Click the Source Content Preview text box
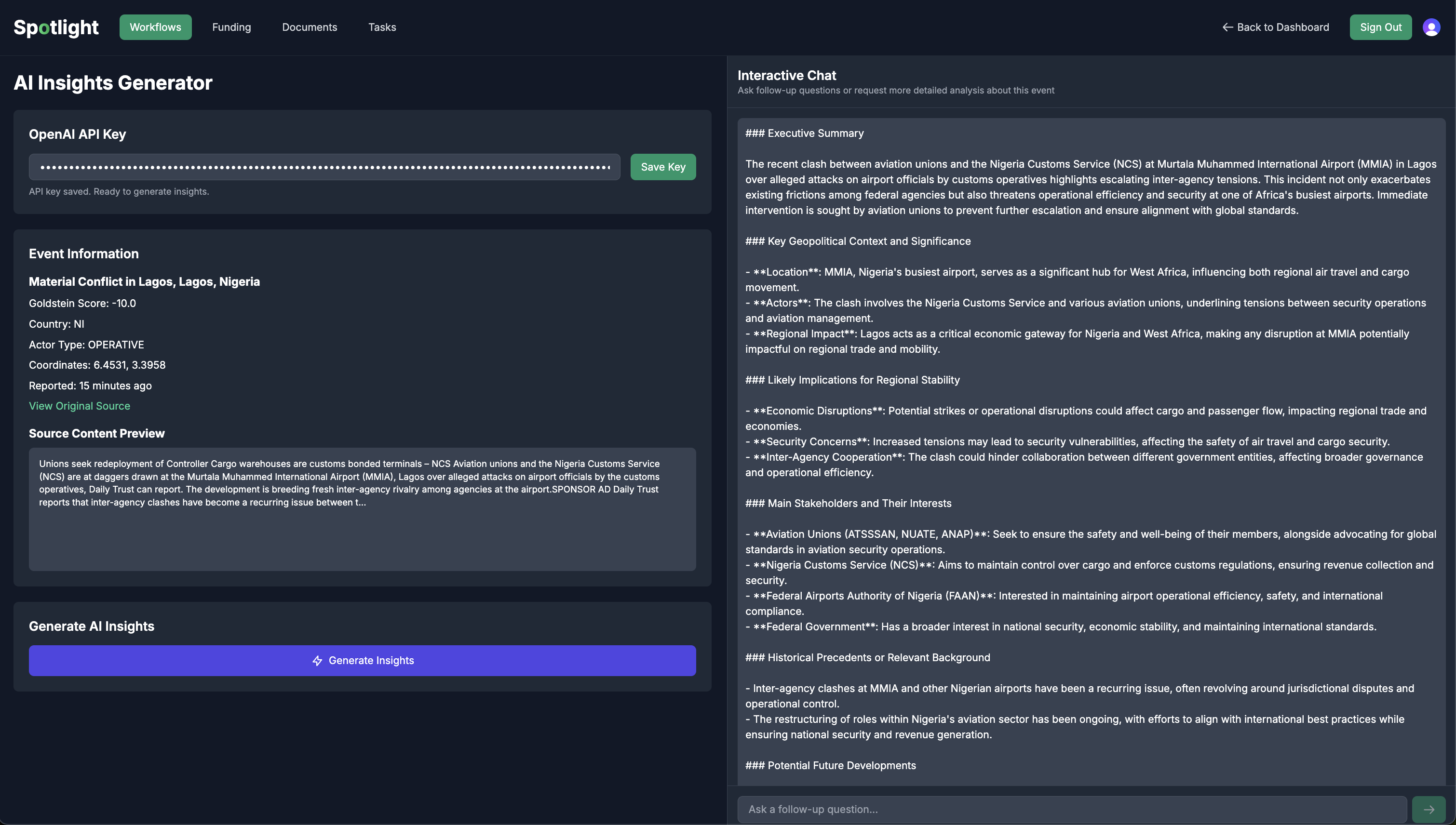 coord(362,509)
